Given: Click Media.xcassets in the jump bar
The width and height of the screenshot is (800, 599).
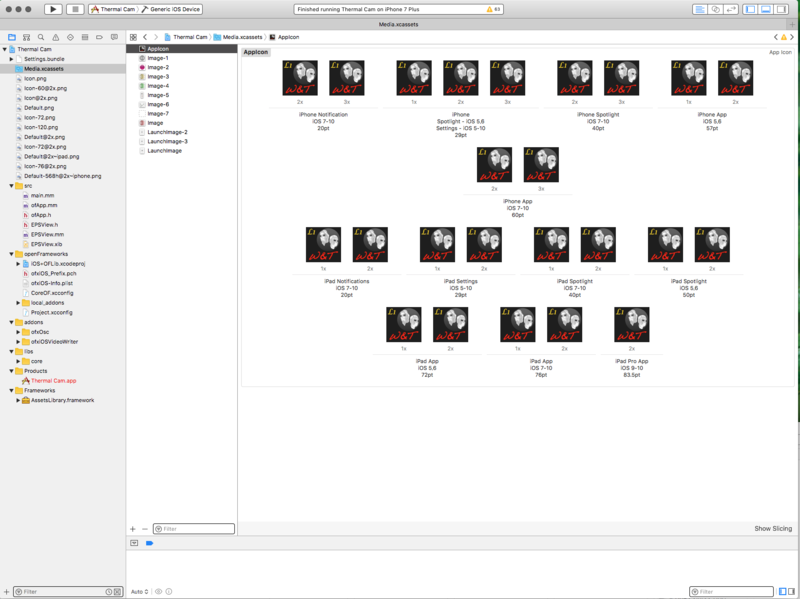Looking at the screenshot, I should (x=238, y=37).
